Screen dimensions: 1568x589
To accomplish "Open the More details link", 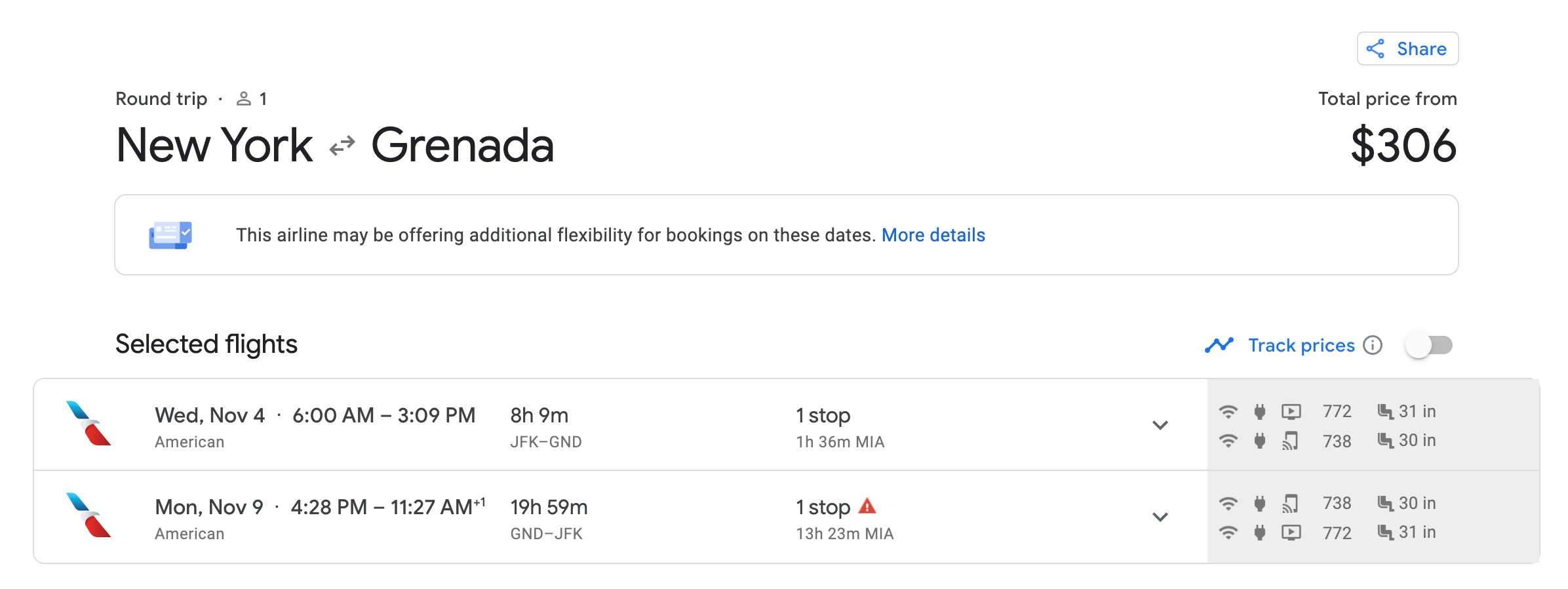I will [x=933, y=235].
